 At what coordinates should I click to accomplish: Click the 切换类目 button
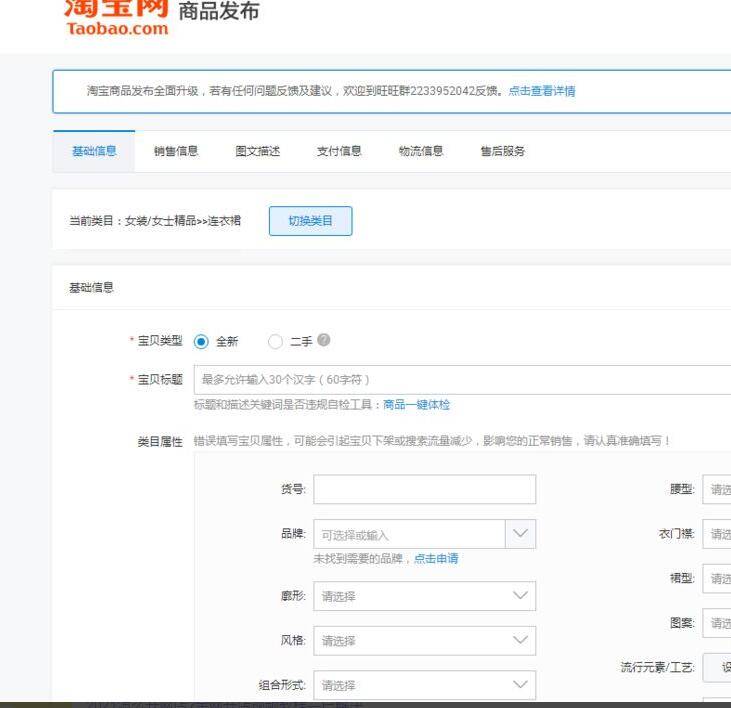[x=310, y=221]
